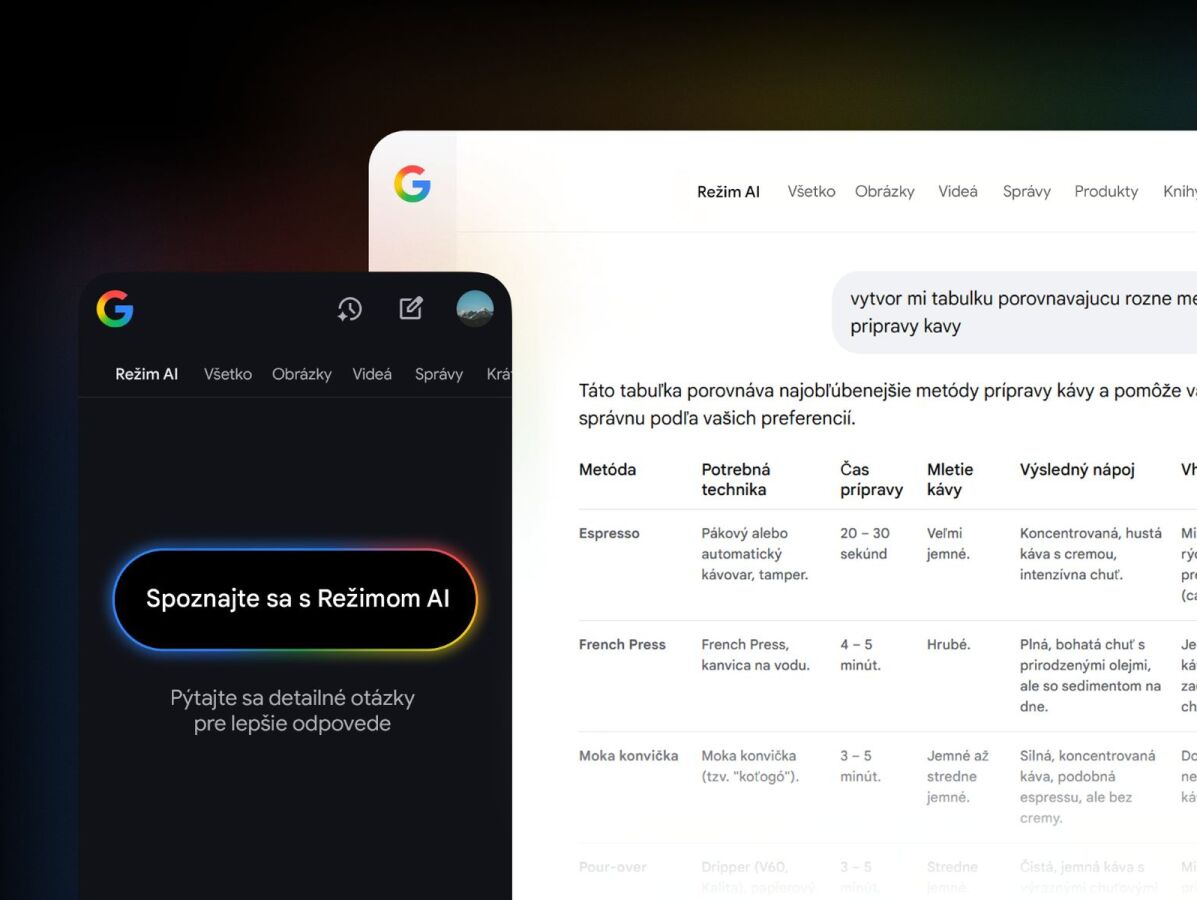The height and width of the screenshot is (900, 1197).
Task: Click the 'Veľmi jemné.' grind cell
Action: 948,544
